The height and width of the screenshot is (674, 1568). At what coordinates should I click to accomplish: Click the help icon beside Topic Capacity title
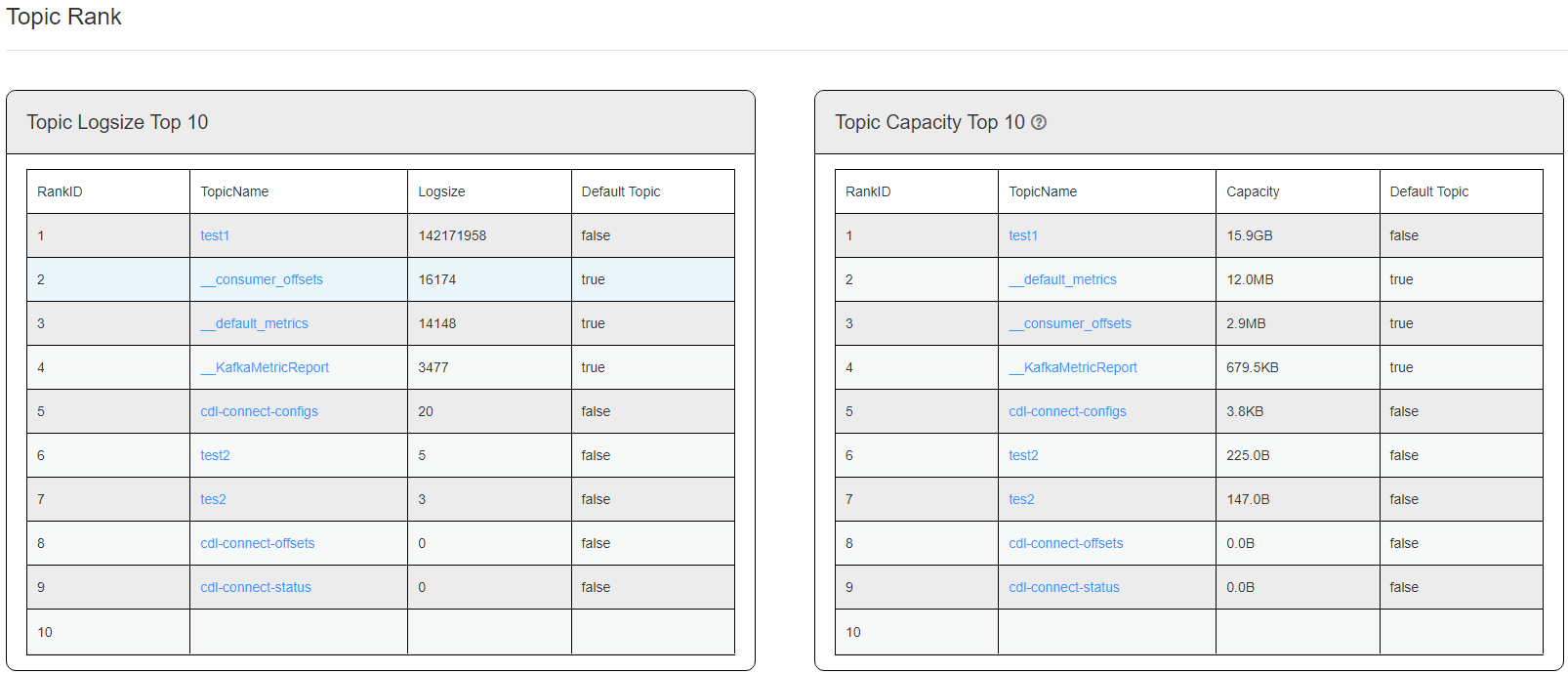(1039, 122)
